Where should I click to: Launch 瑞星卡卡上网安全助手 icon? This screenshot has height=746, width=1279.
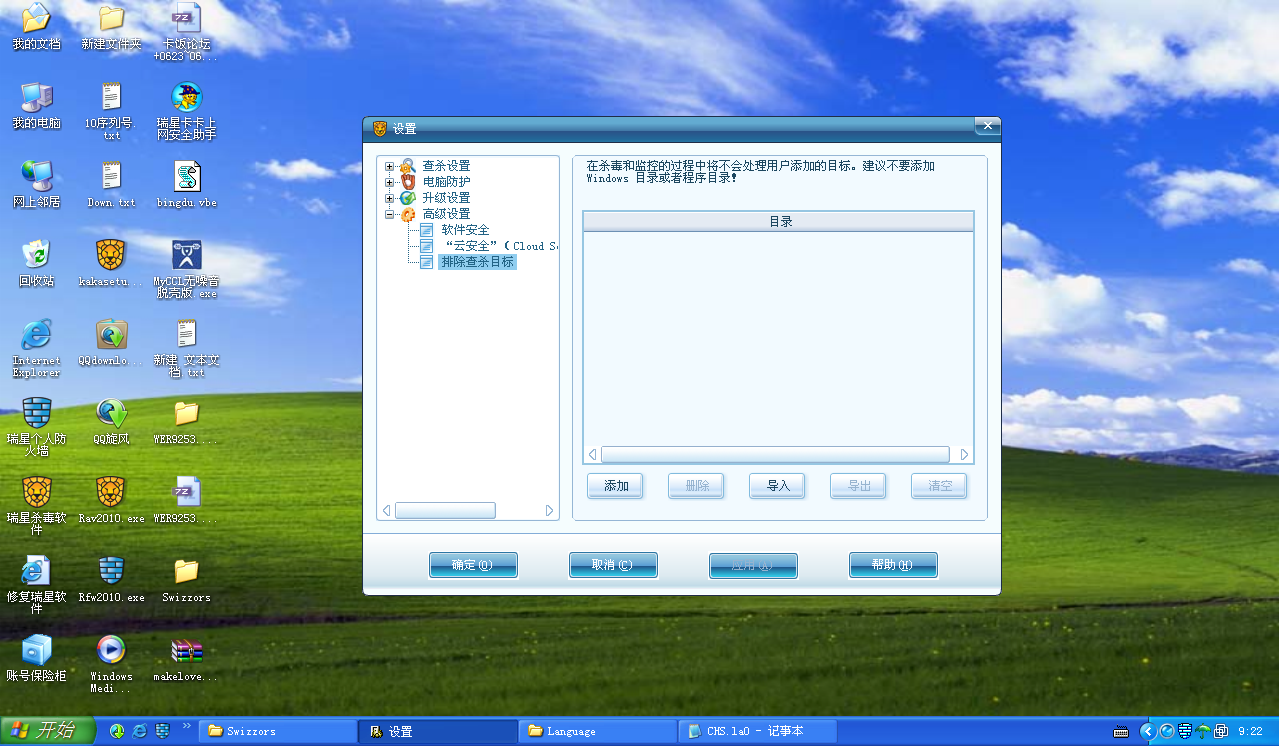[x=186, y=111]
